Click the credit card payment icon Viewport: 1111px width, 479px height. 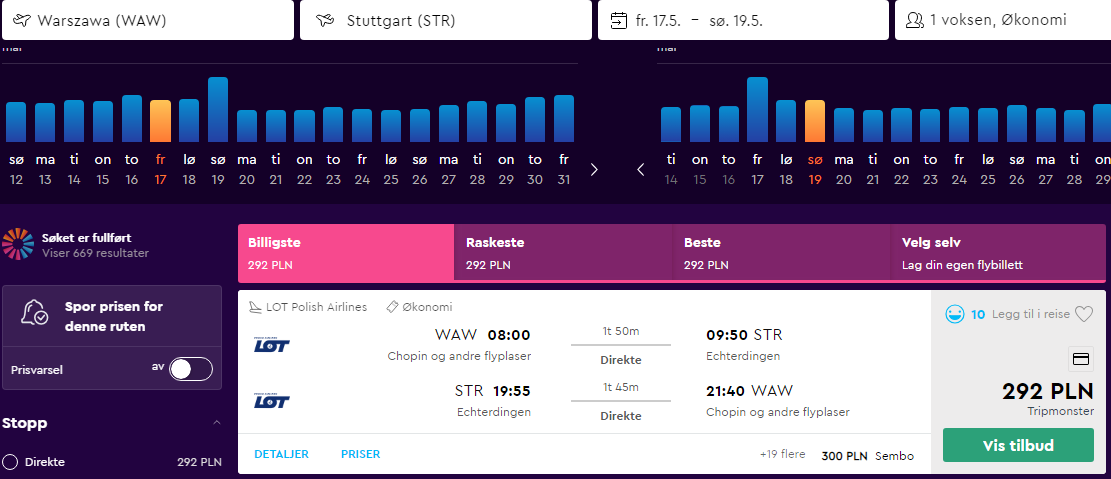(x=1081, y=360)
